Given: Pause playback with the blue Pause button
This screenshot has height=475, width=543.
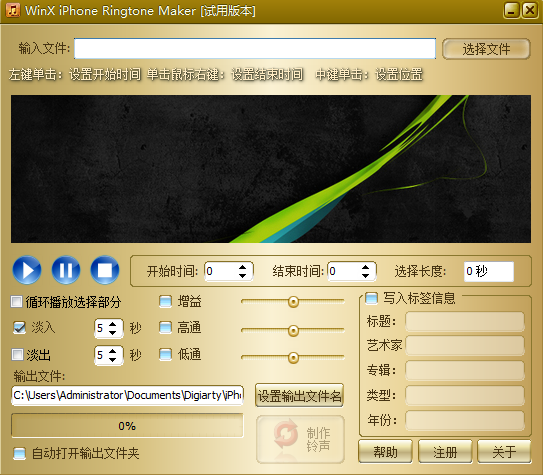Looking at the screenshot, I should [66, 270].
